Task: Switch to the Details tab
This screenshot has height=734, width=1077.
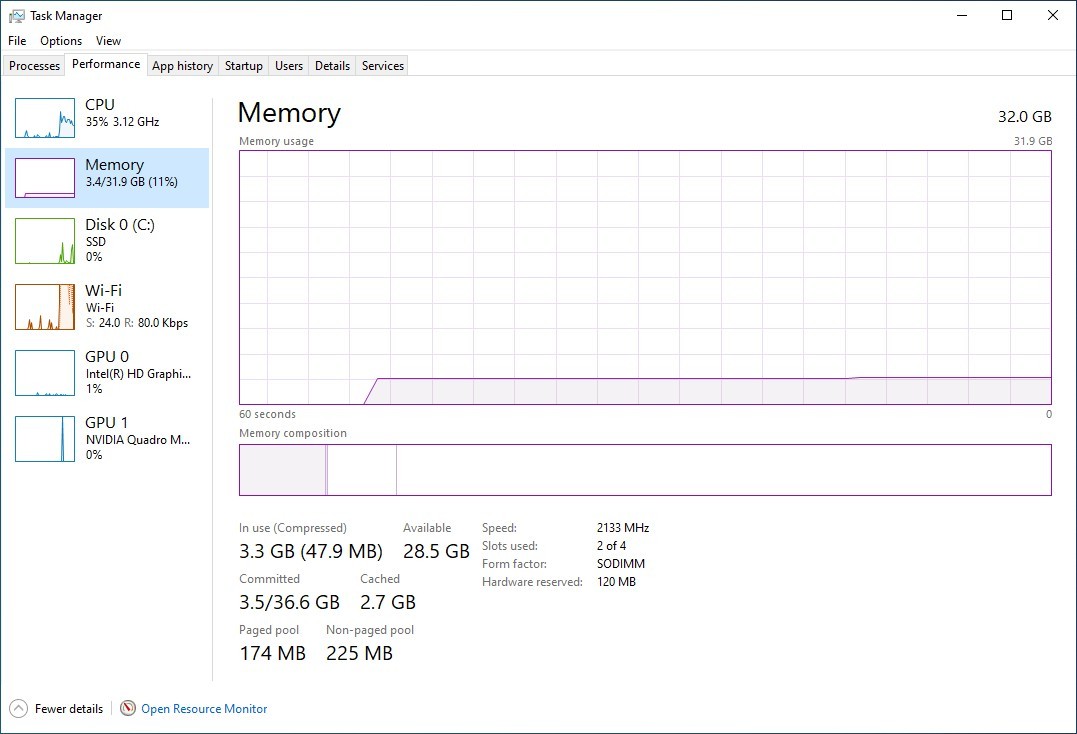Action: pos(332,66)
